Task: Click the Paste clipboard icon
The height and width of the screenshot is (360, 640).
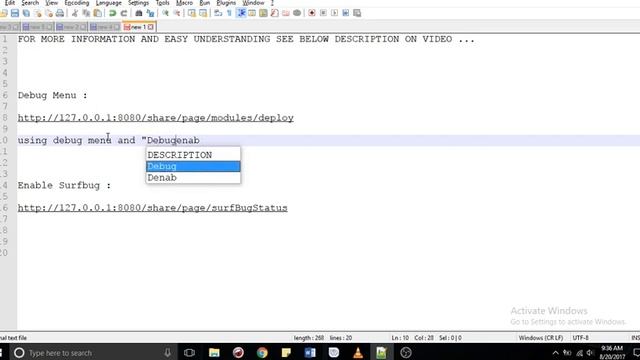Action: (x=98, y=13)
